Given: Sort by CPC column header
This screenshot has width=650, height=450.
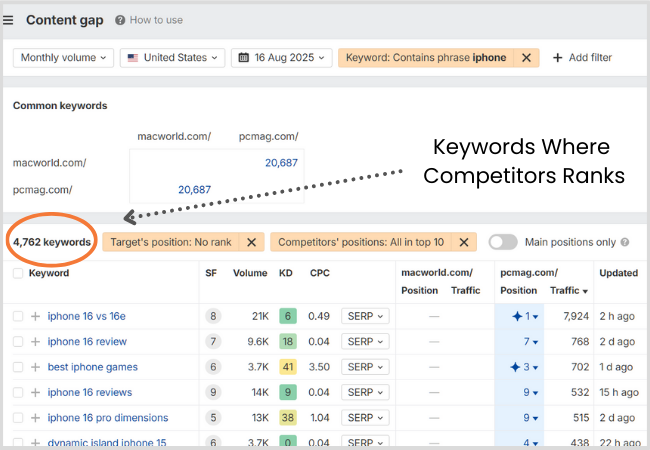Looking at the screenshot, I should coord(320,273).
